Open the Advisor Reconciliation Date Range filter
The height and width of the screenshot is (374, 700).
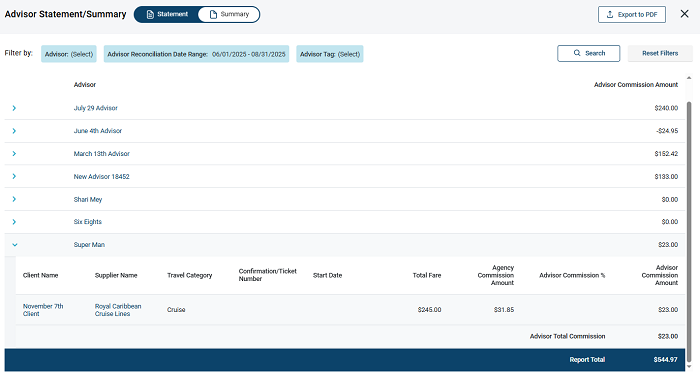pyautogui.click(x=196, y=54)
